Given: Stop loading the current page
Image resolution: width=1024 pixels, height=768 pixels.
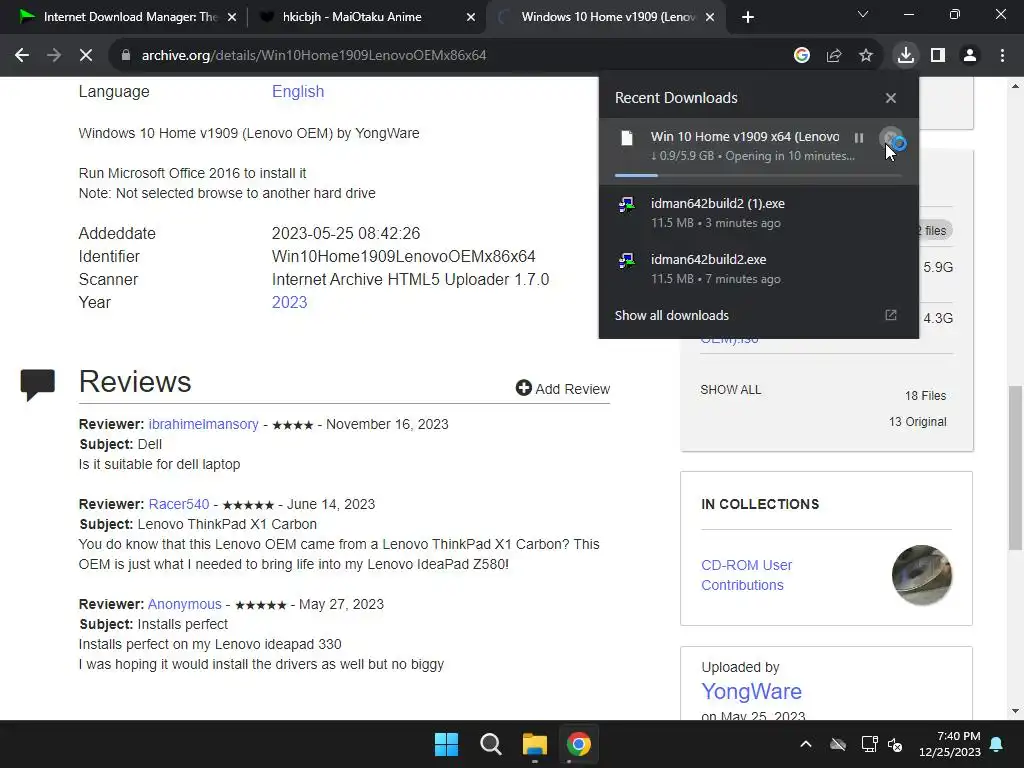Looking at the screenshot, I should [86, 56].
